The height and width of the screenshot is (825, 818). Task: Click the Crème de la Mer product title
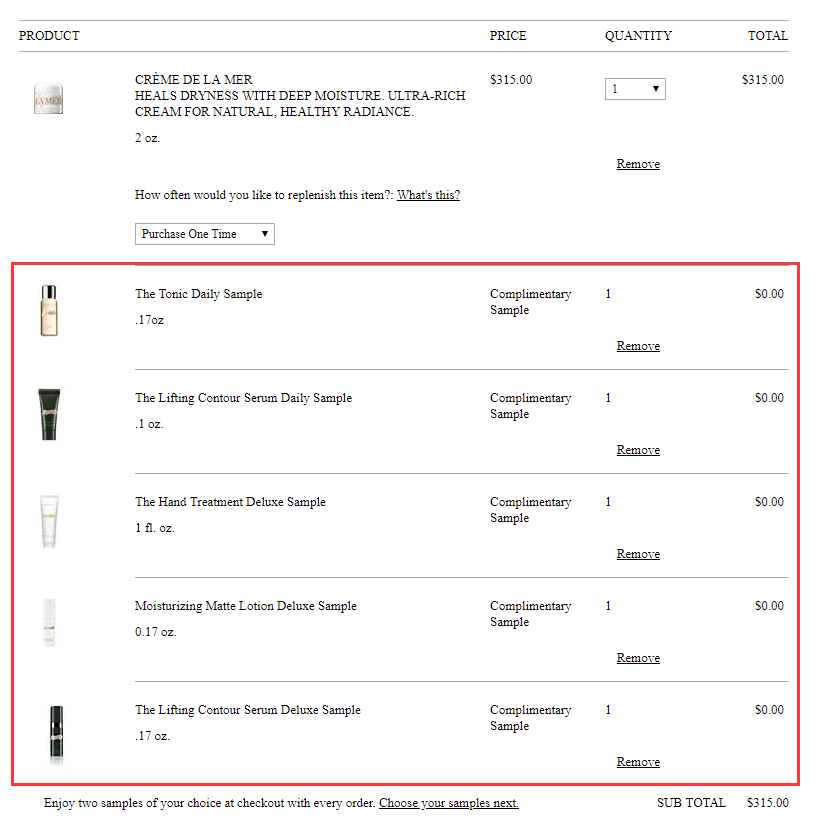pos(194,79)
